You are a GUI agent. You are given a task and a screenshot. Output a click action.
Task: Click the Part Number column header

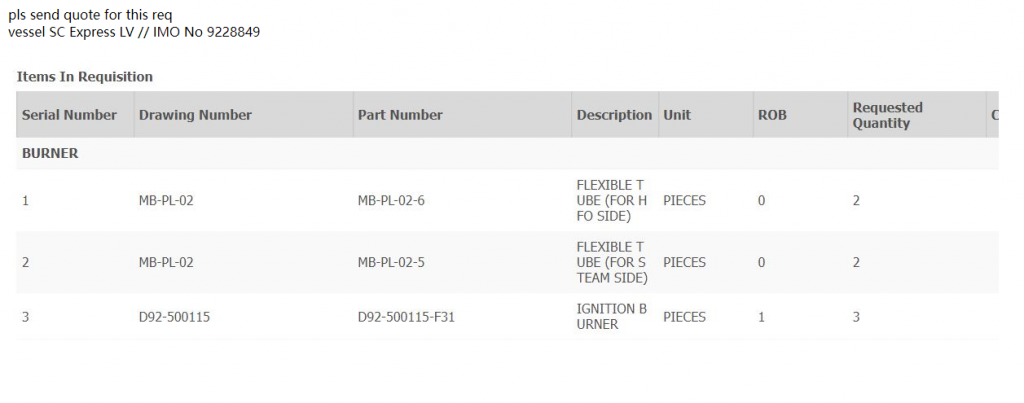click(x=400, y=115)
